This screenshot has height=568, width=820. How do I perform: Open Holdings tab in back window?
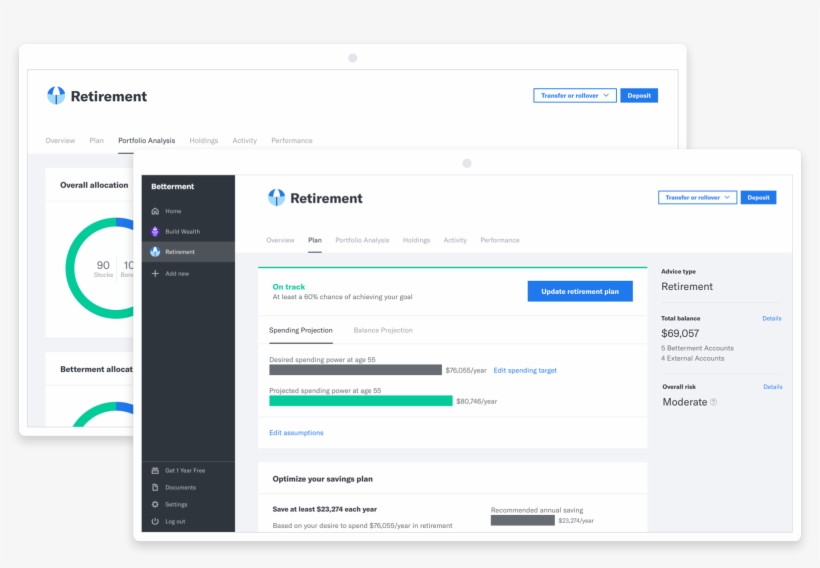[x=204, y=141]
